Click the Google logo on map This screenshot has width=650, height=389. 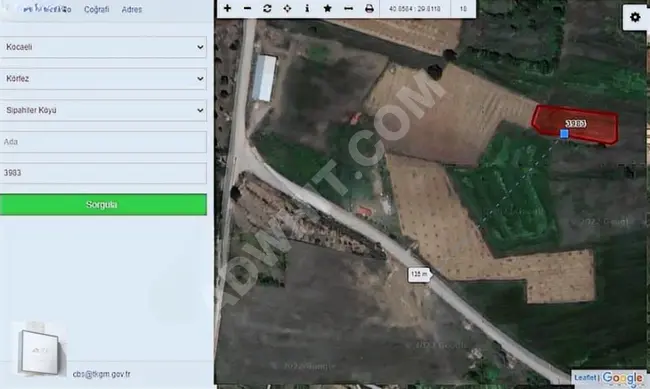(622, 377)
